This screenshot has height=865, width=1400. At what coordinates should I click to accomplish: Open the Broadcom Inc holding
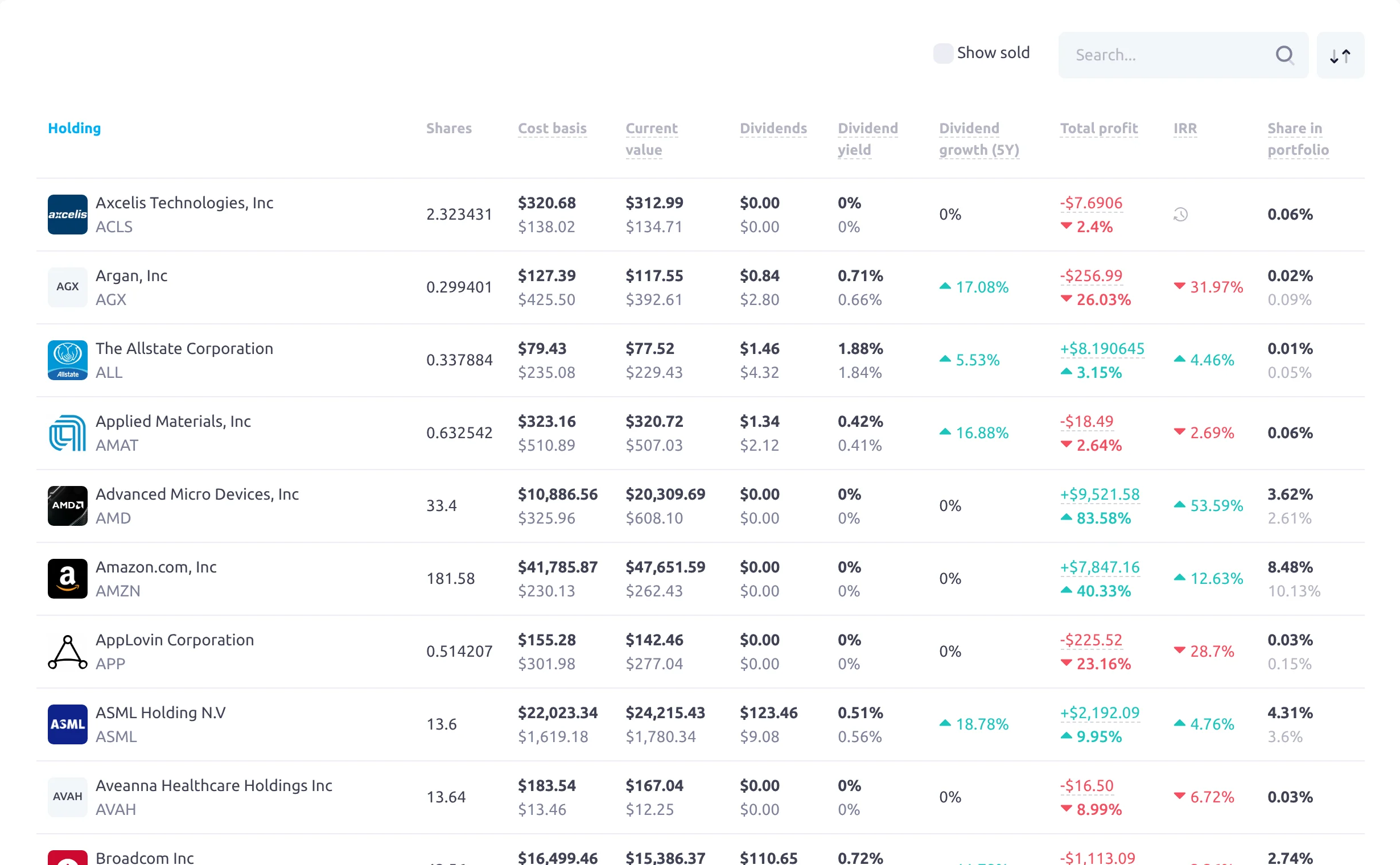click(x=145, y=858)
